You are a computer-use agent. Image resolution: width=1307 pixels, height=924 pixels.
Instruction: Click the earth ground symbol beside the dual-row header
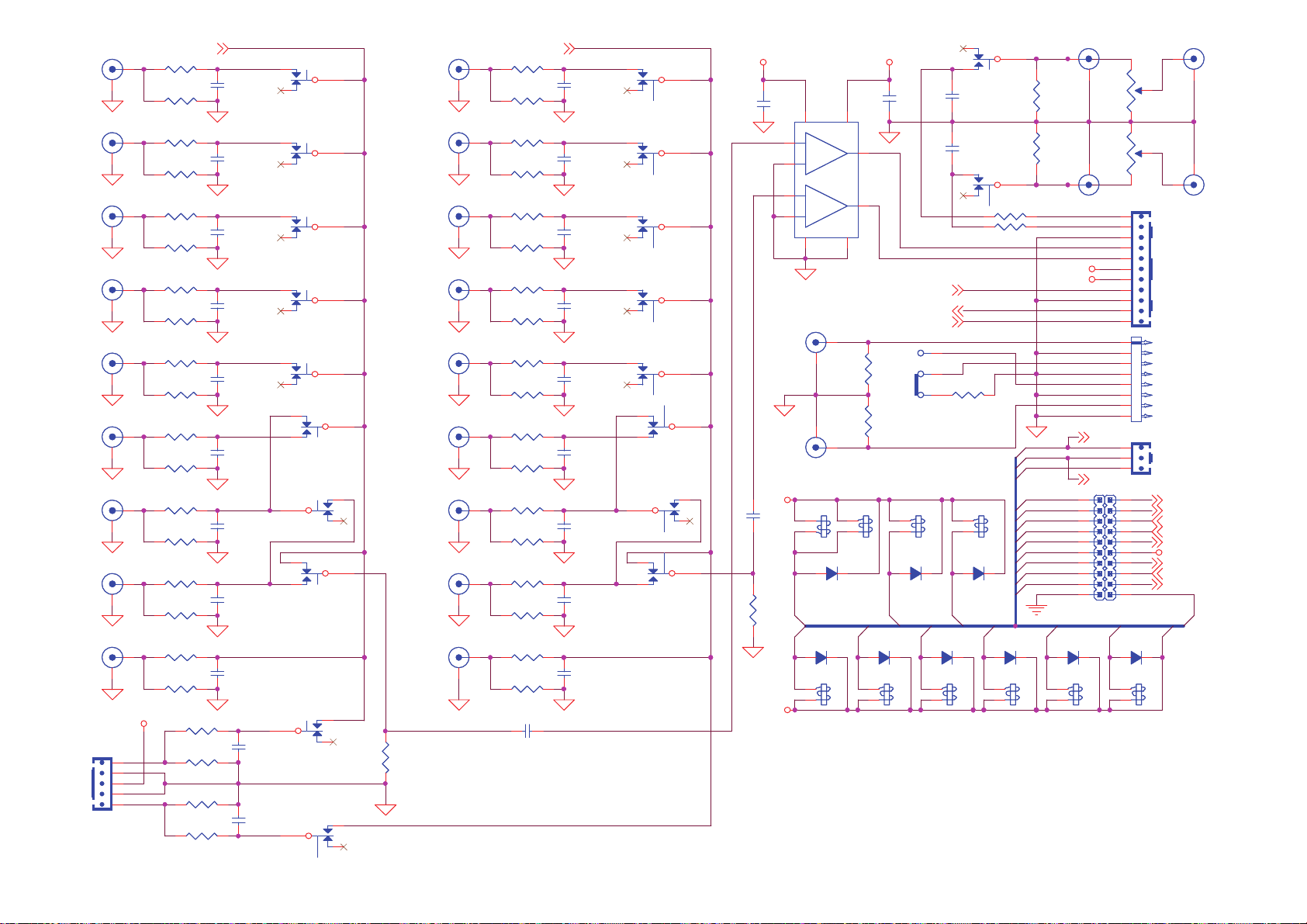pos(1036,608)
